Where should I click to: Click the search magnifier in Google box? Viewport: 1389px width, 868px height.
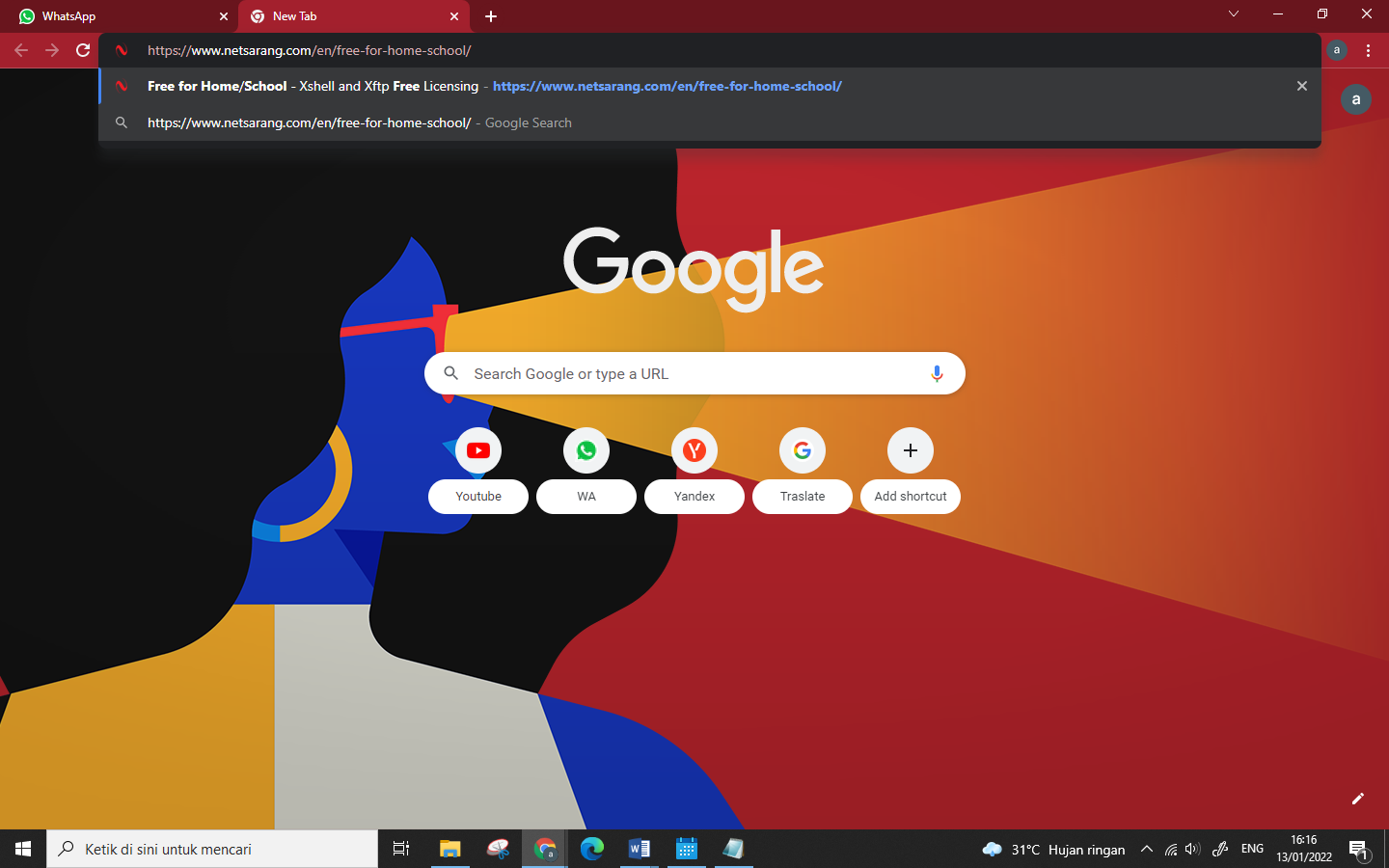pos(450,373)
